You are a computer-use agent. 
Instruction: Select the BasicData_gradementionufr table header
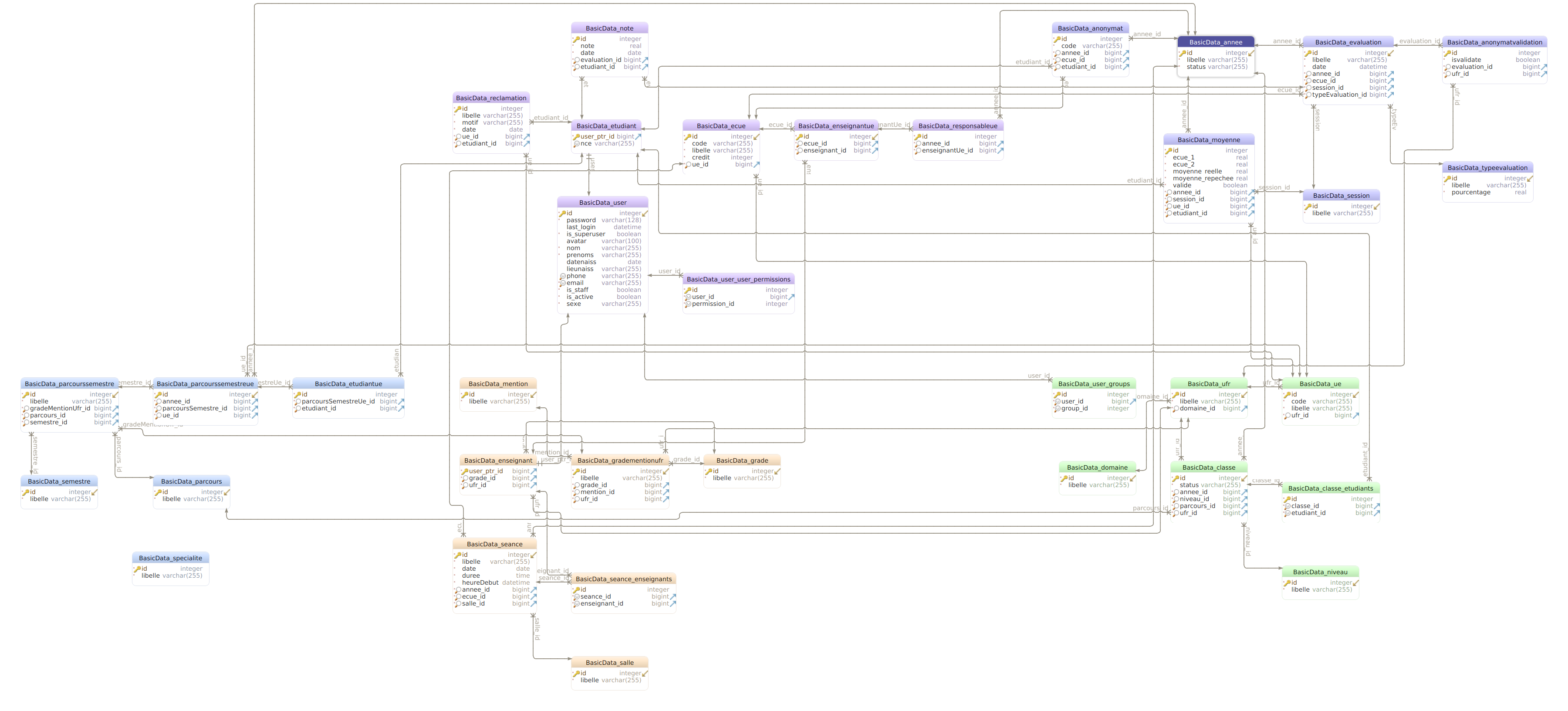(620, 461)
